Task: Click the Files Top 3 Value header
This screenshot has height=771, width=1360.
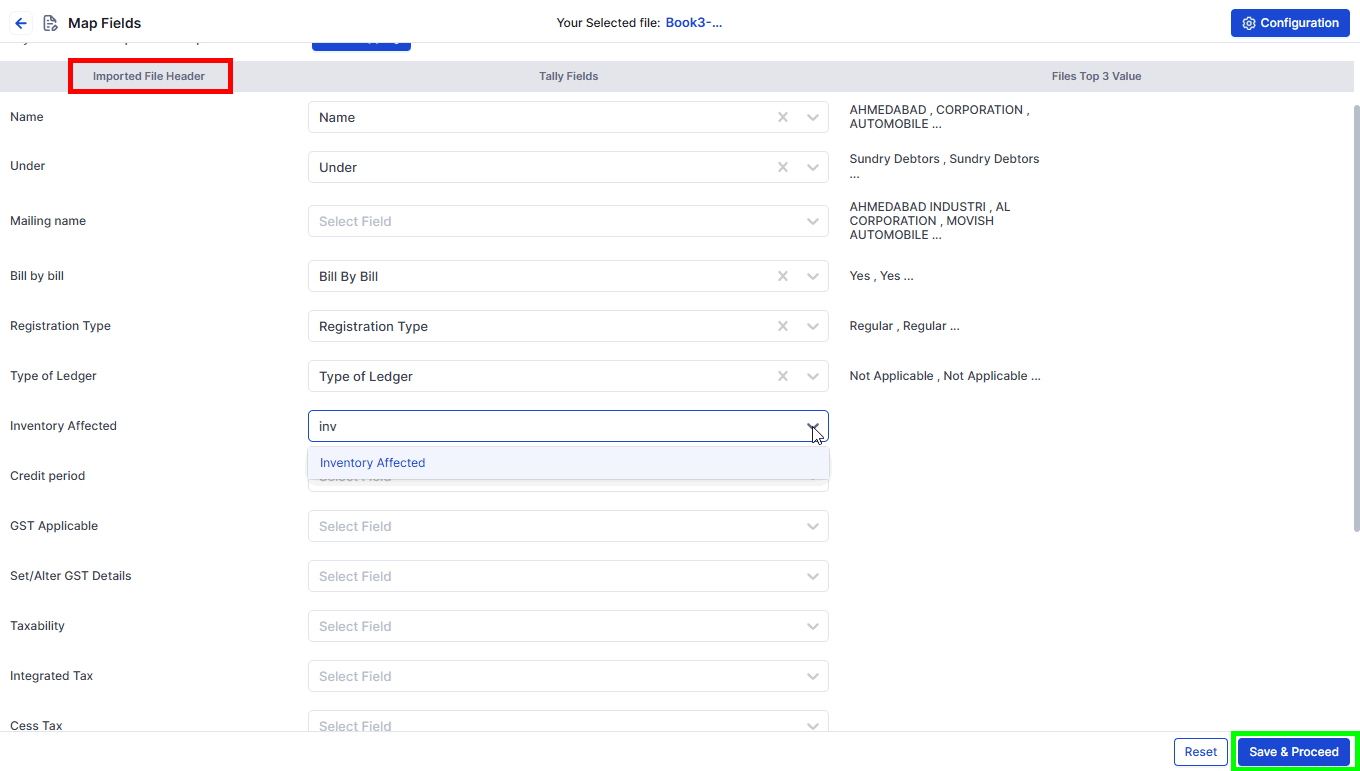Action: (1096, 76)
